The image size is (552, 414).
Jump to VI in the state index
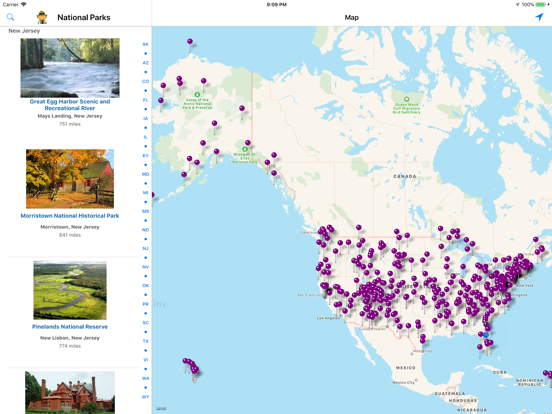tap(145, 360)
